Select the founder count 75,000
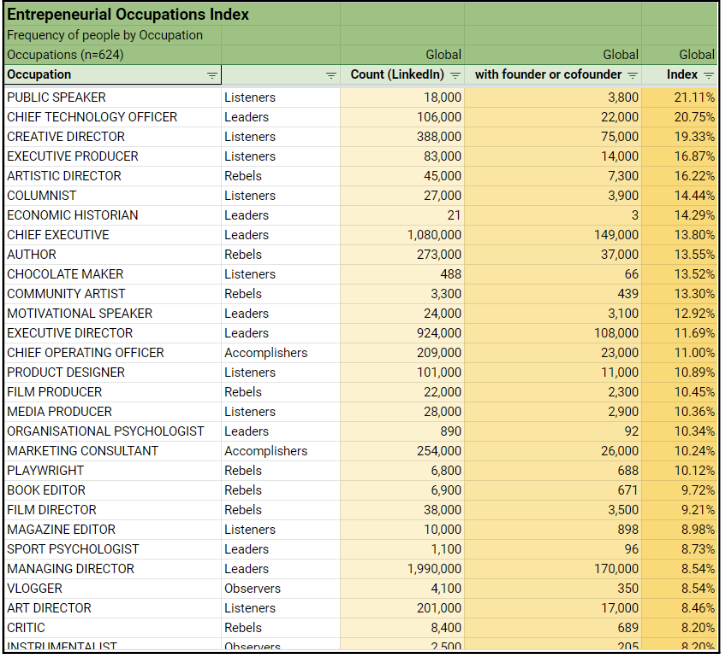 click(x=553, y=137)
